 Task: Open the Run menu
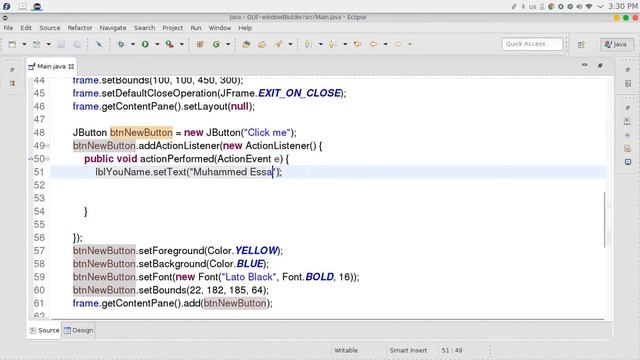(x=196, y=28)
